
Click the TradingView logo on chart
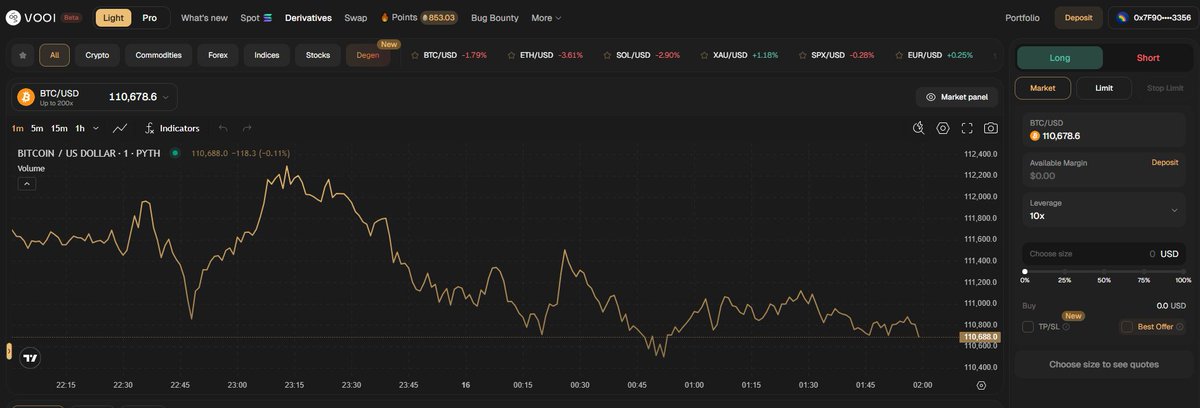[x=31, y=358]
